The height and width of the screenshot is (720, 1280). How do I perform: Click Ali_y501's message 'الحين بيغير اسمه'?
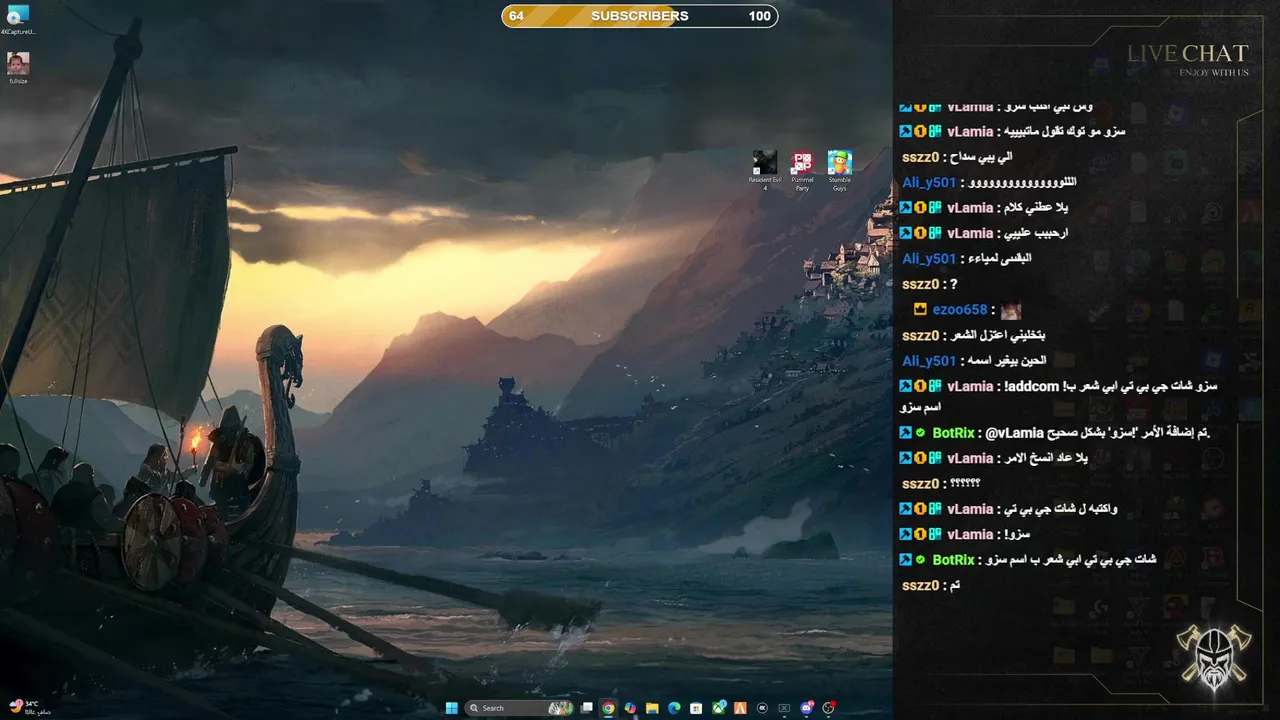click(974, 361)
